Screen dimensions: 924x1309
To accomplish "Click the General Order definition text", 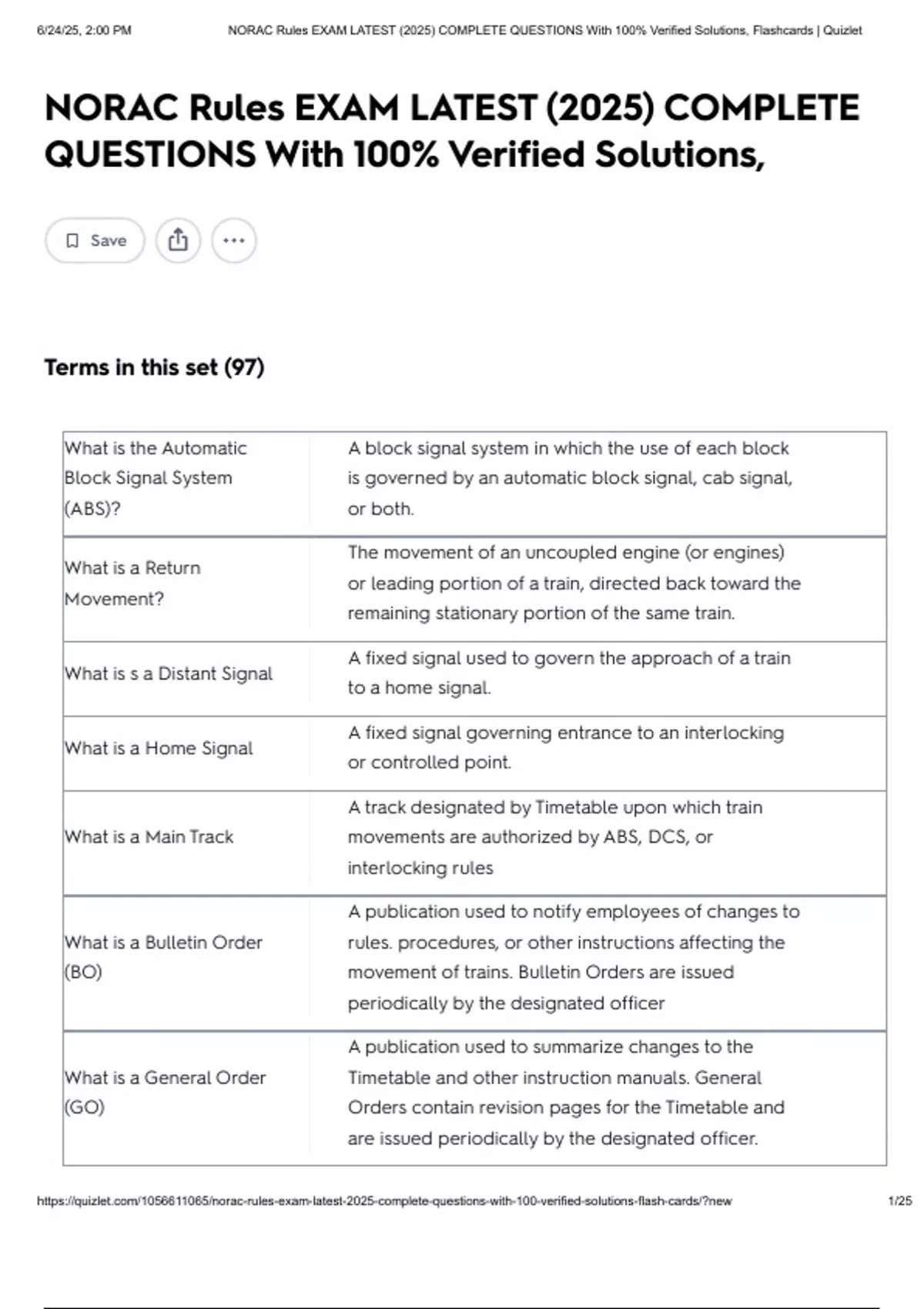I will click(x=566, y=1092).
